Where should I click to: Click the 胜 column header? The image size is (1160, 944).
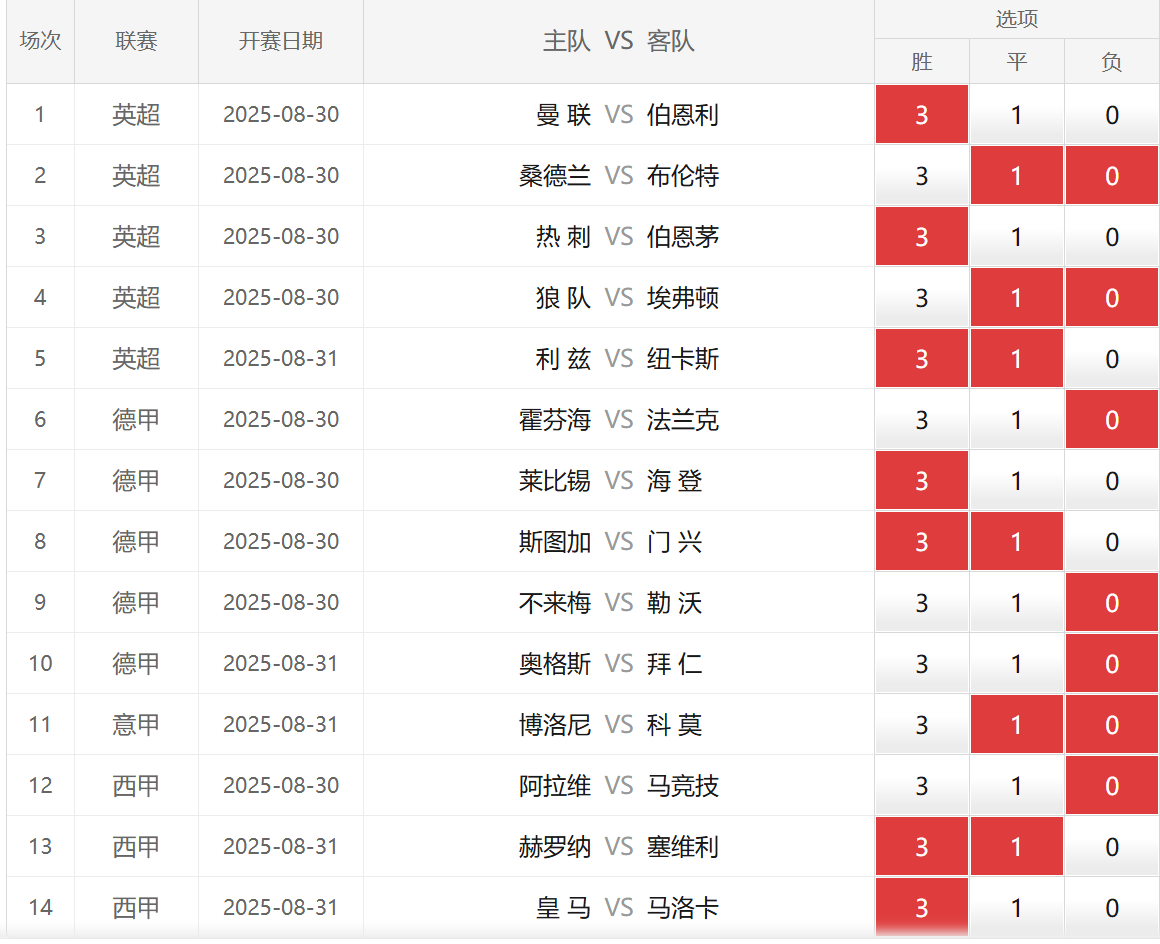[922, 61]
